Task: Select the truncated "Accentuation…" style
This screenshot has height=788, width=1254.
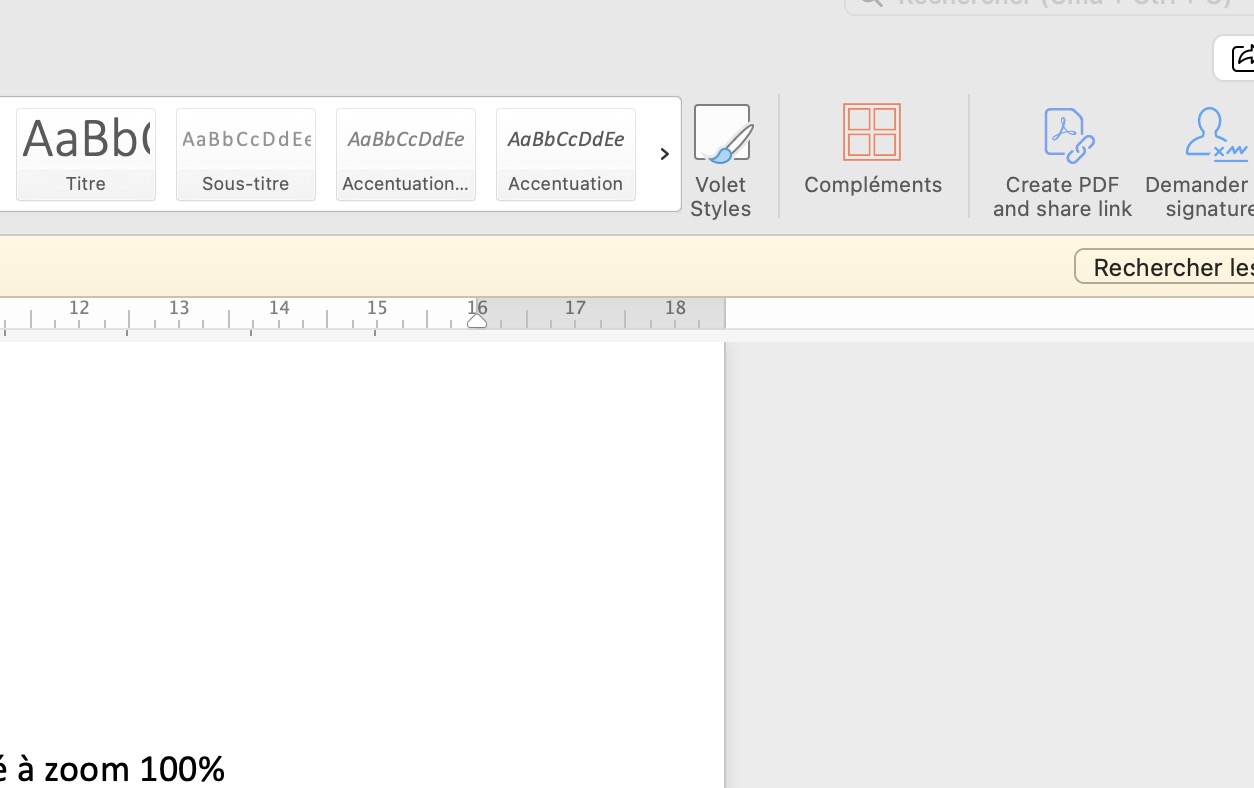Action: coord(406,154)
